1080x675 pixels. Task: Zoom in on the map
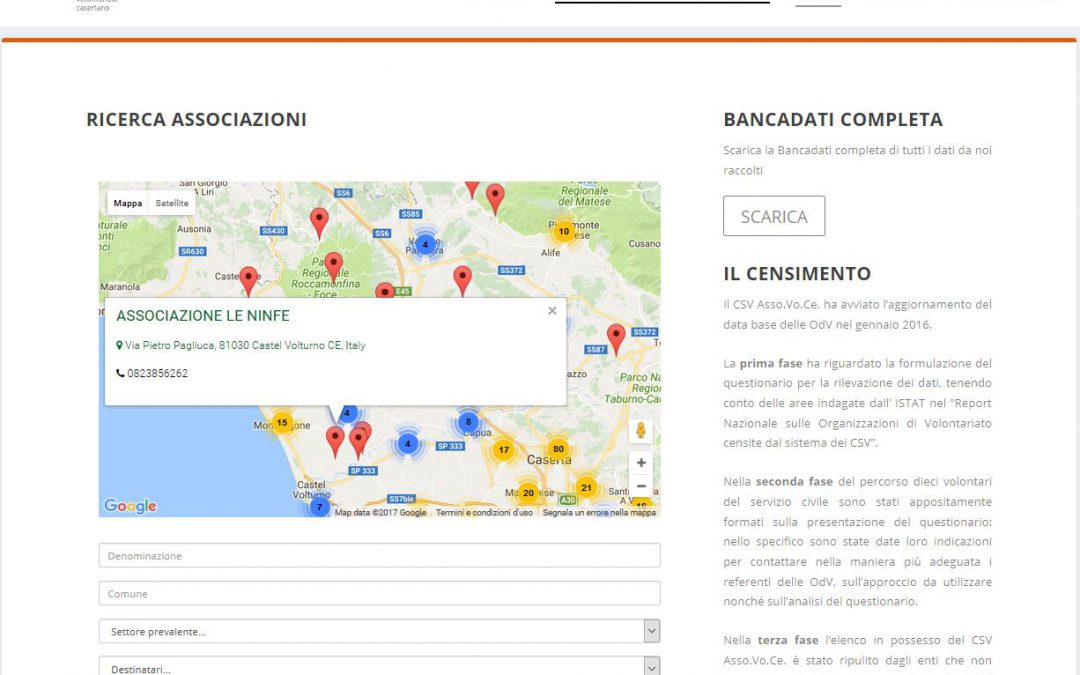coord(641,463)
